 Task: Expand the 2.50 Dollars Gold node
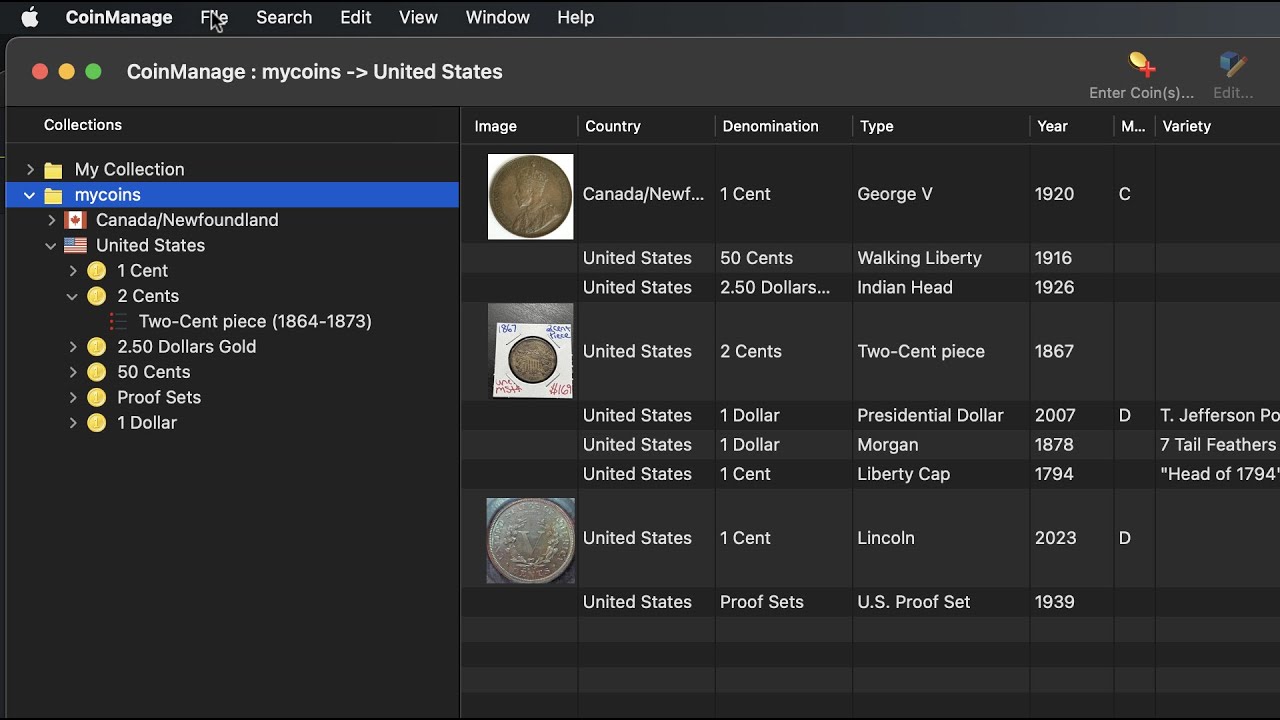tap(72, 347)
